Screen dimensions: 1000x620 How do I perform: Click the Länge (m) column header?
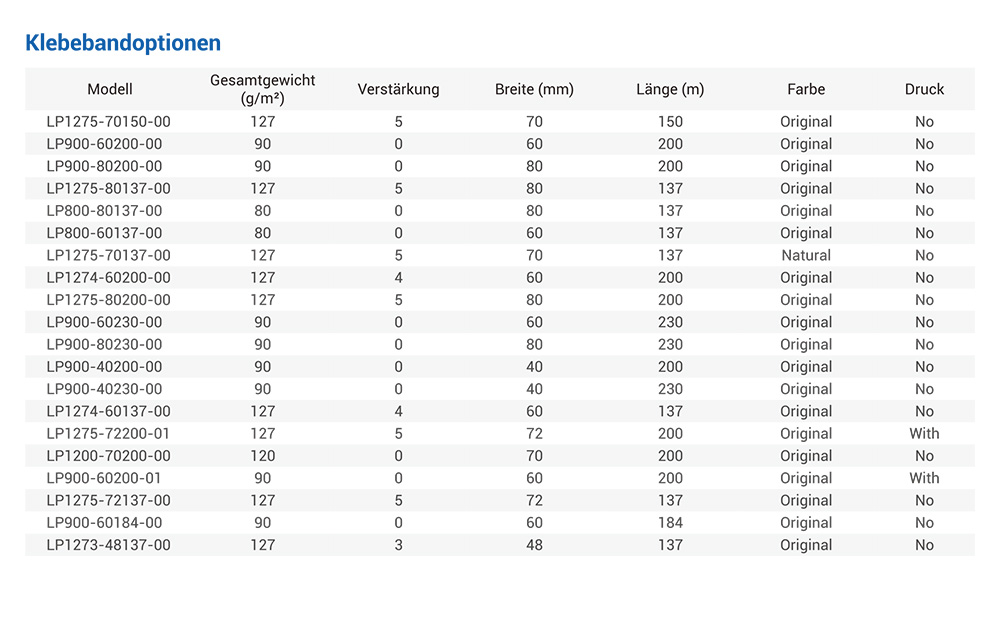670,89
